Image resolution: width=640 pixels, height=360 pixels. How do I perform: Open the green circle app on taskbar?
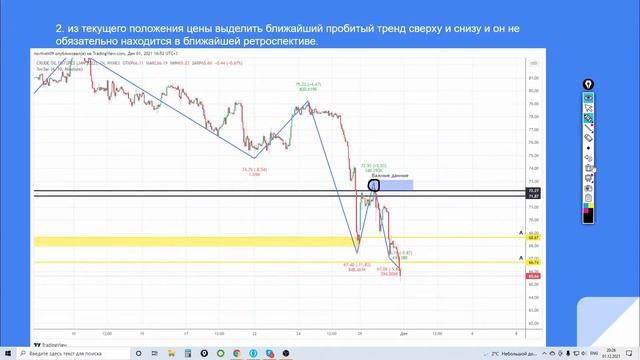click(x=220, y=353)
